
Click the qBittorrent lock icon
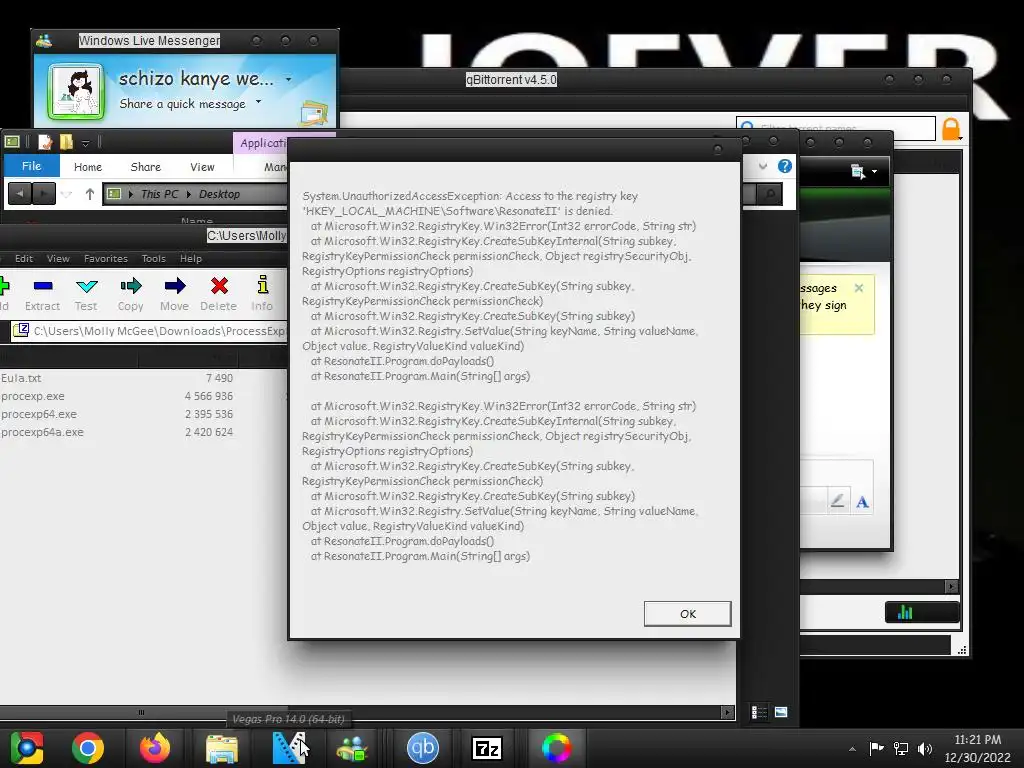point(951,129)
